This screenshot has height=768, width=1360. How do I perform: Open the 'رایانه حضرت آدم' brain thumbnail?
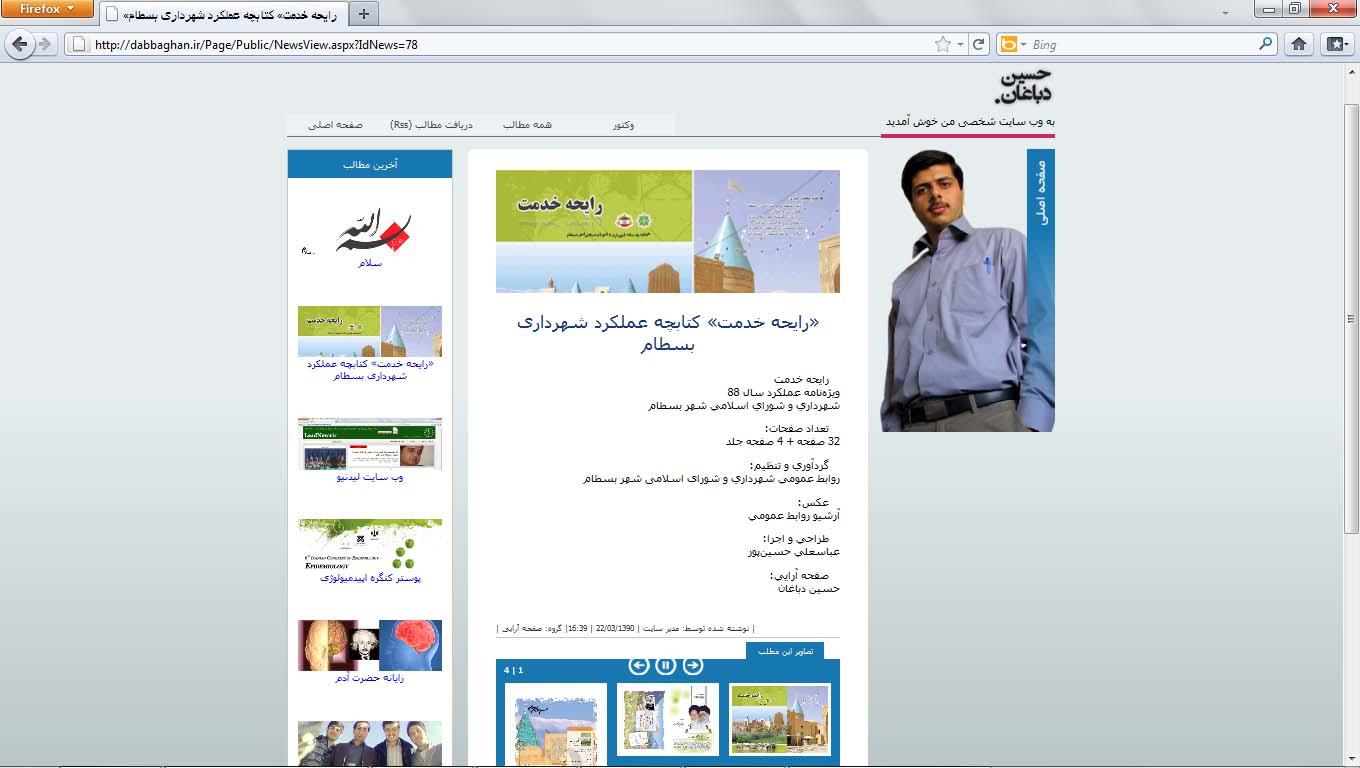[370, 645]
